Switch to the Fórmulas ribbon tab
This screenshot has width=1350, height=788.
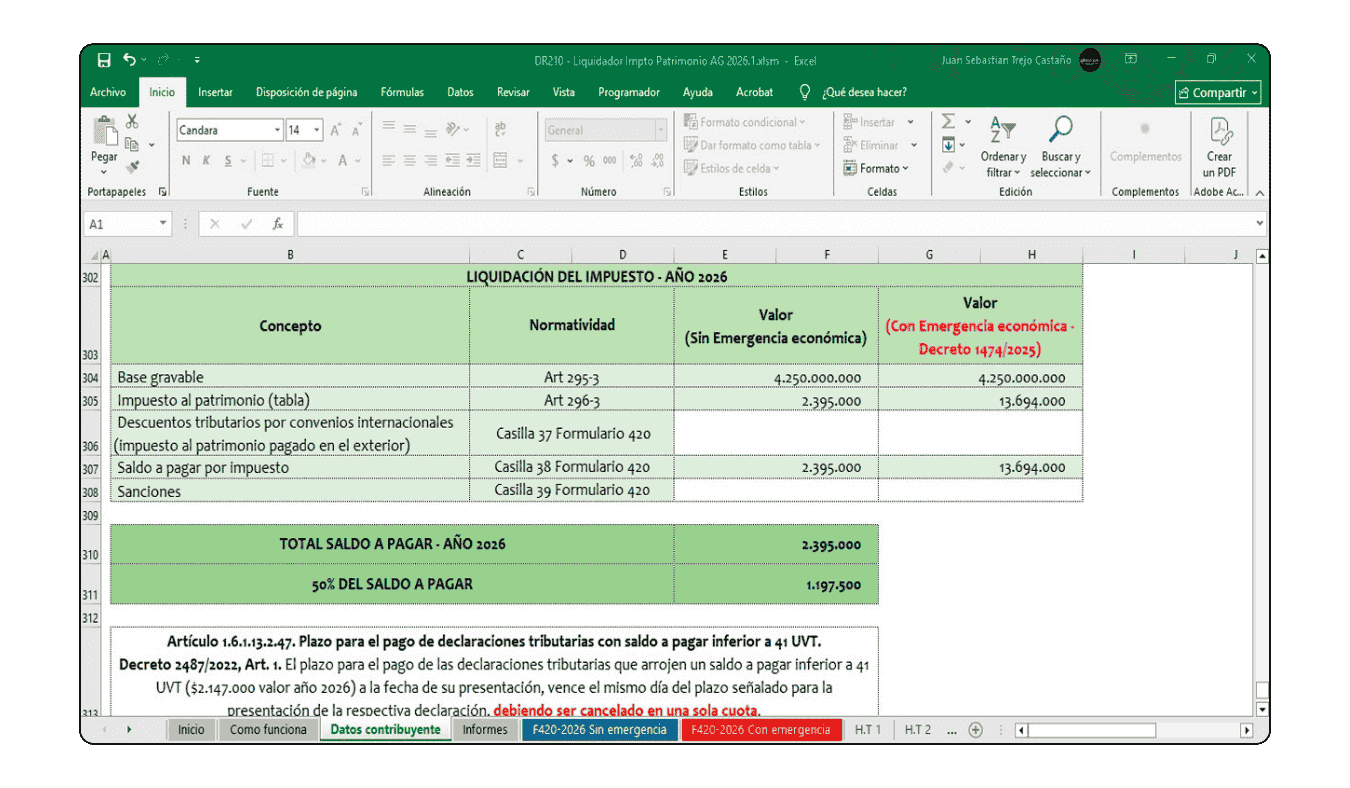point(401,92)
